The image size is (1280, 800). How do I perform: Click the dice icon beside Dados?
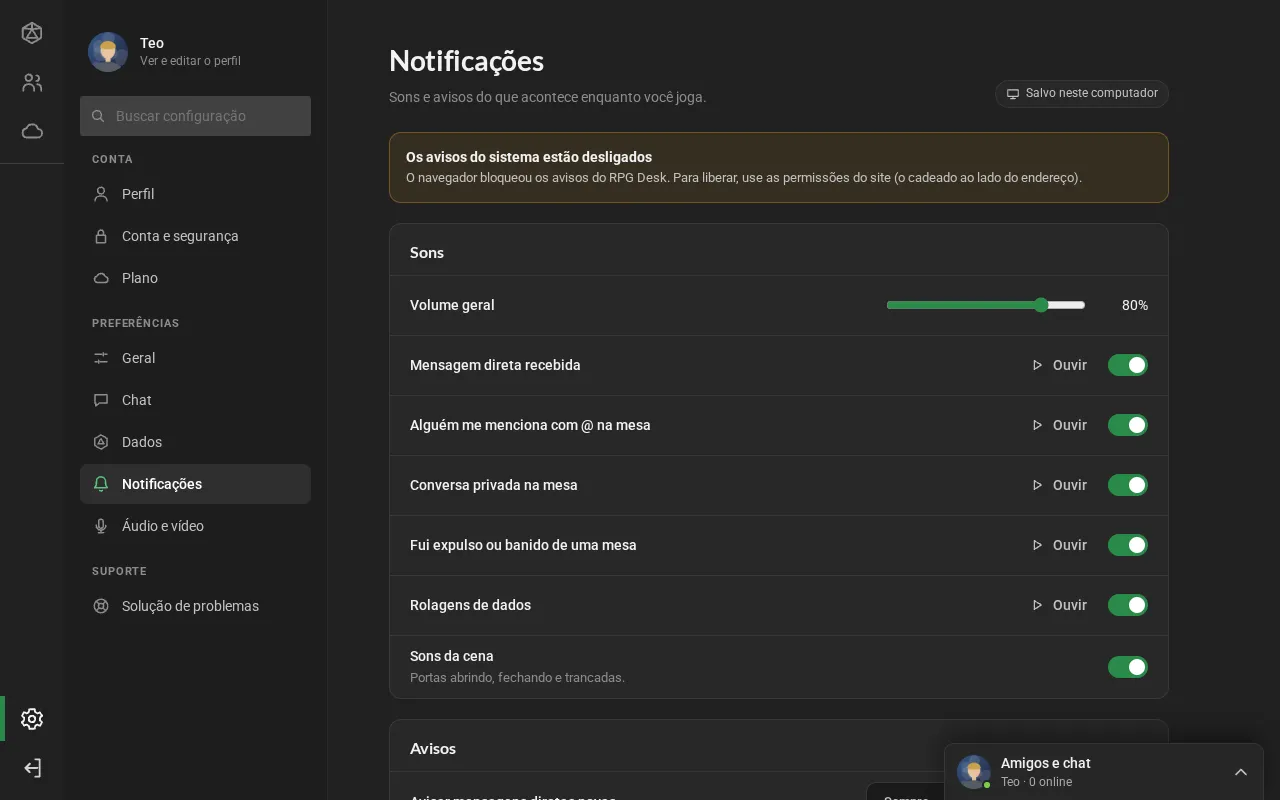(101, 442)
